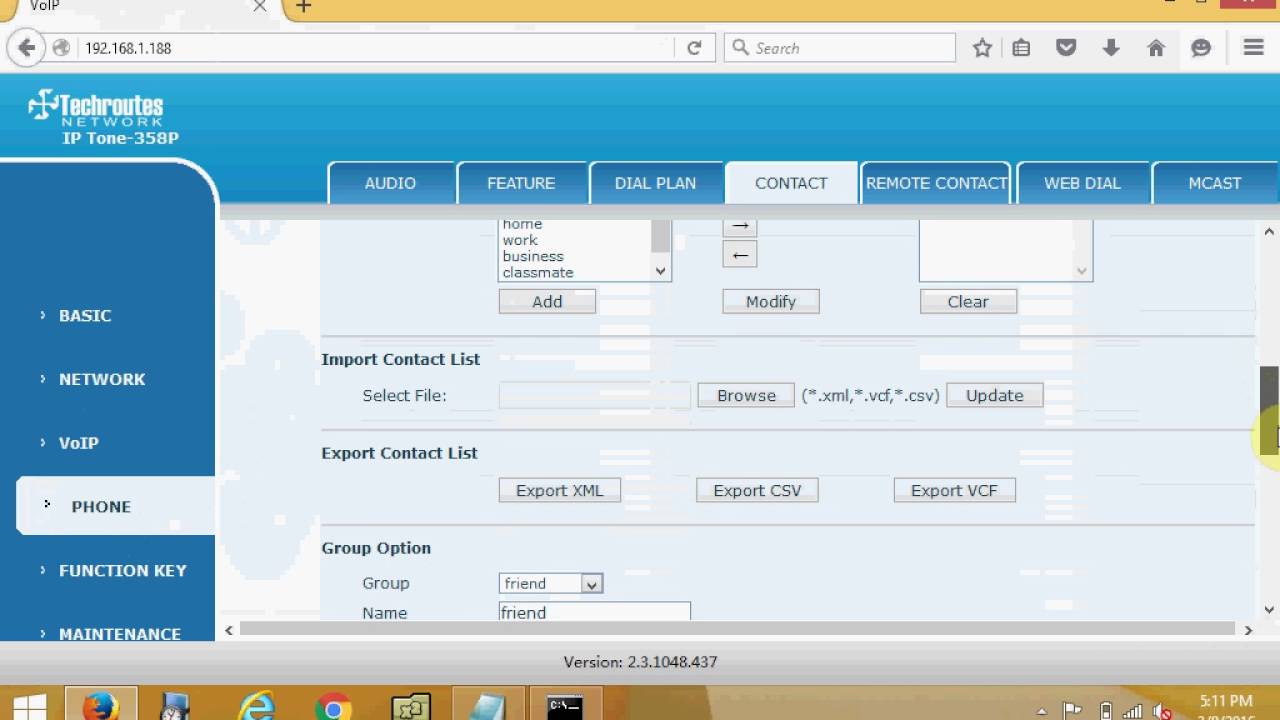This screenshot has height=720, width=1280.
Task: Click the horizontal scrollbar right arrow
Action: (x=1247, y=630)
